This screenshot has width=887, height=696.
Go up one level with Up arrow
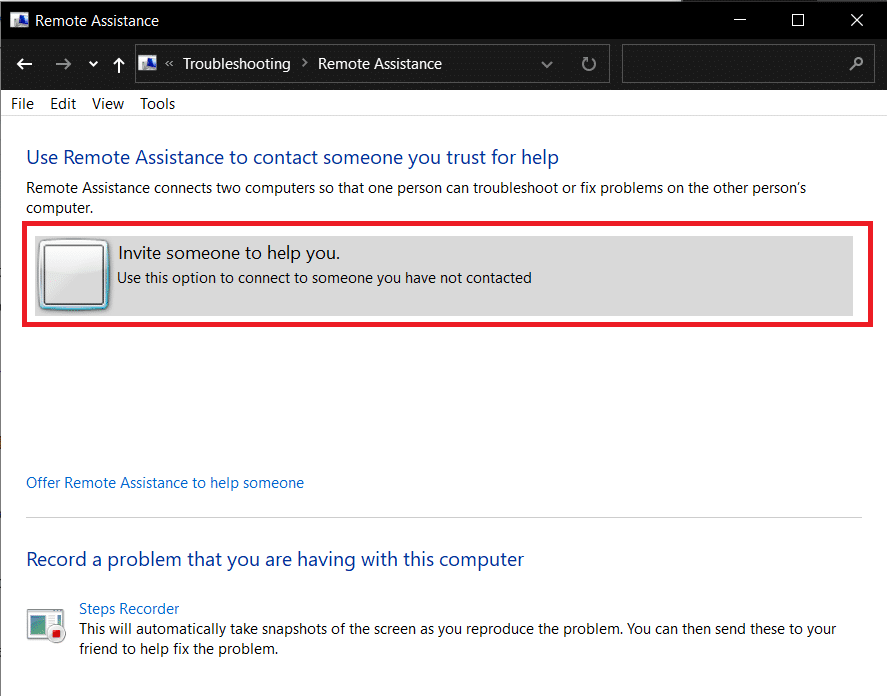(119, 64)
